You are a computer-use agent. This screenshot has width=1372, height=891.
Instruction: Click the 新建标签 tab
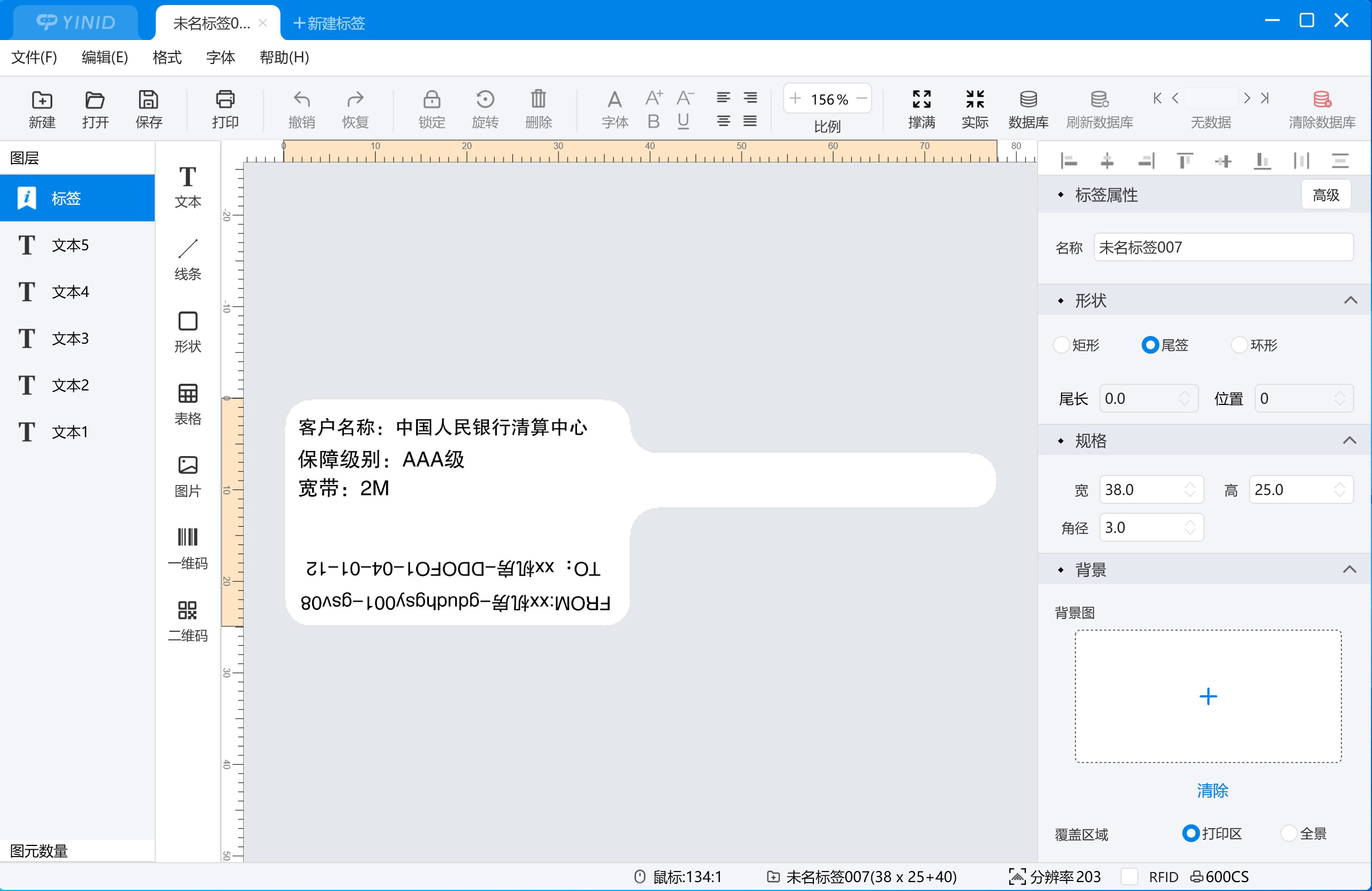[x=329, y=23]
